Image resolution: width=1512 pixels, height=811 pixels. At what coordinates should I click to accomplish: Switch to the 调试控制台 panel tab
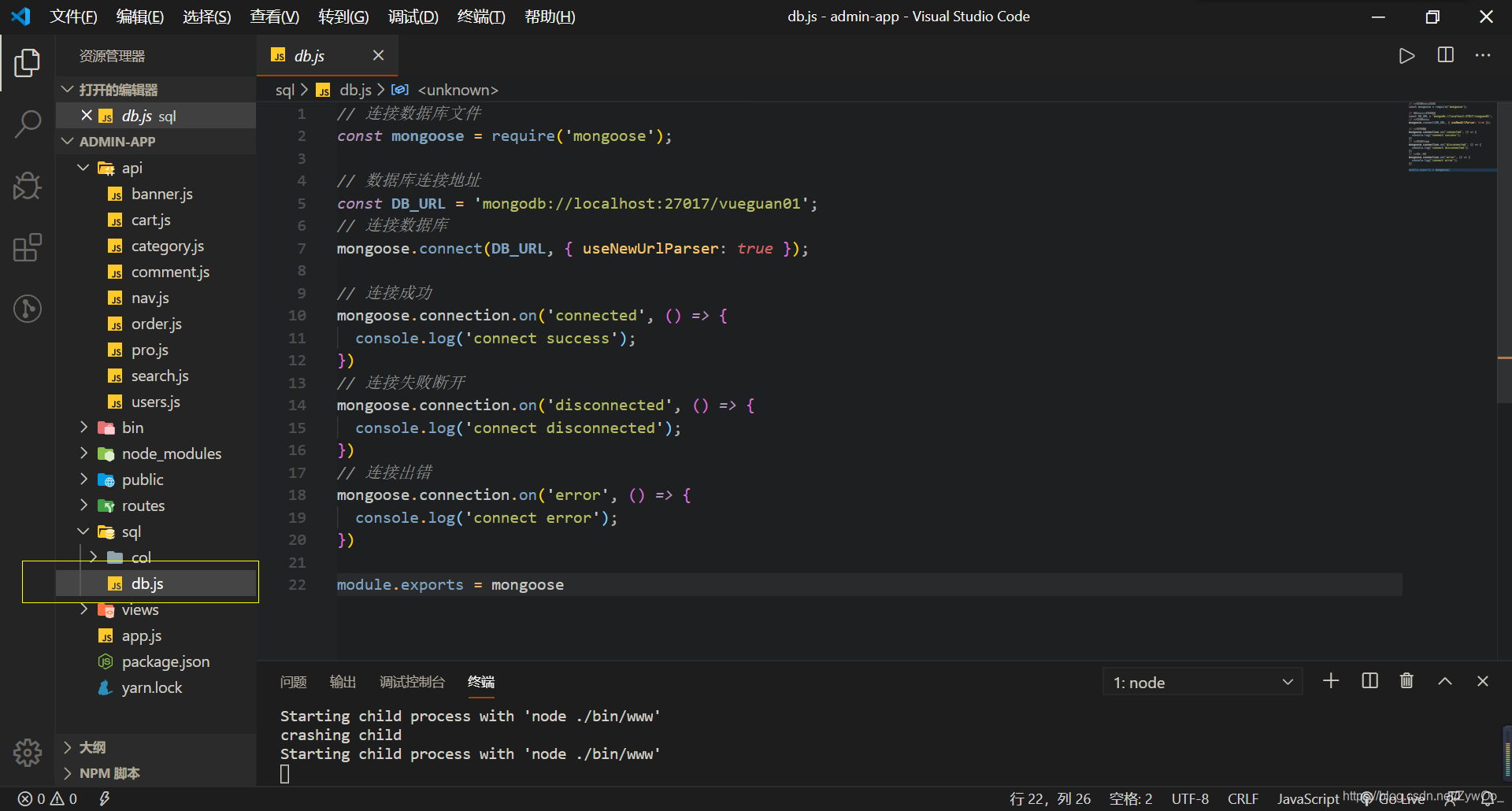tap(412, 682)
